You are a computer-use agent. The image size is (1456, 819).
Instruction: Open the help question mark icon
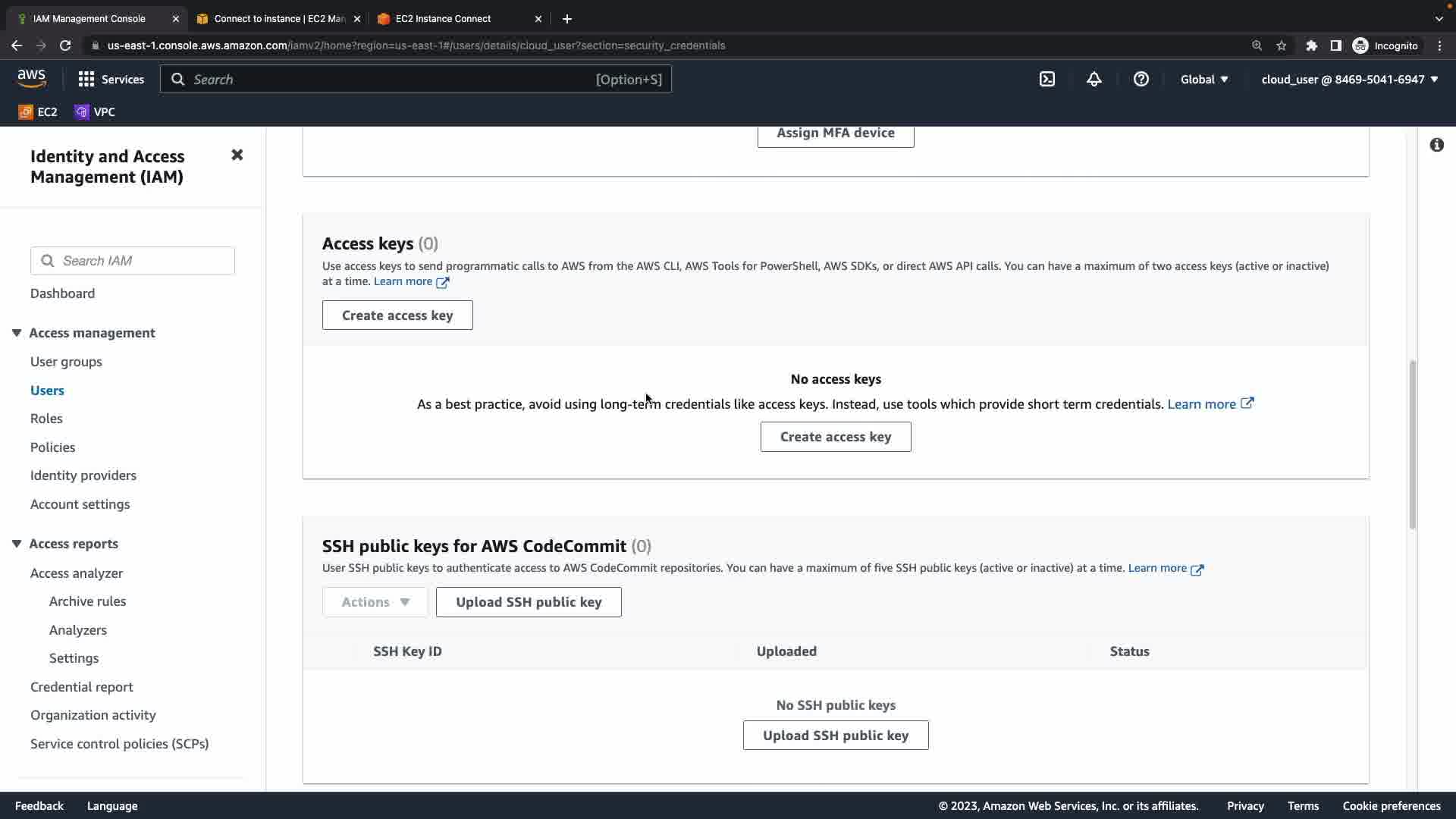(1141, 80)
